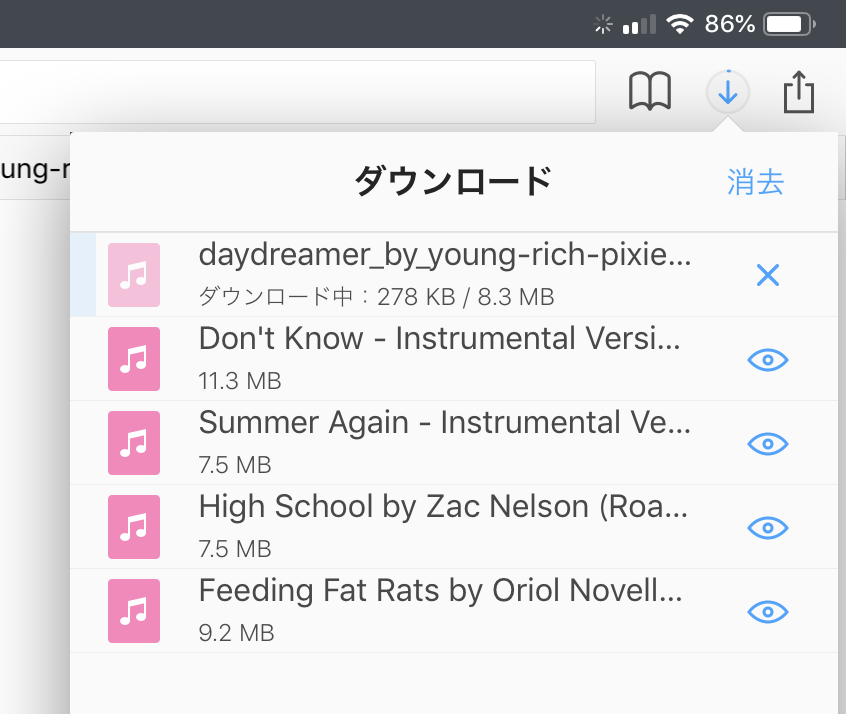Click the downloads arrow icon in toolbar

click(729, 93)
